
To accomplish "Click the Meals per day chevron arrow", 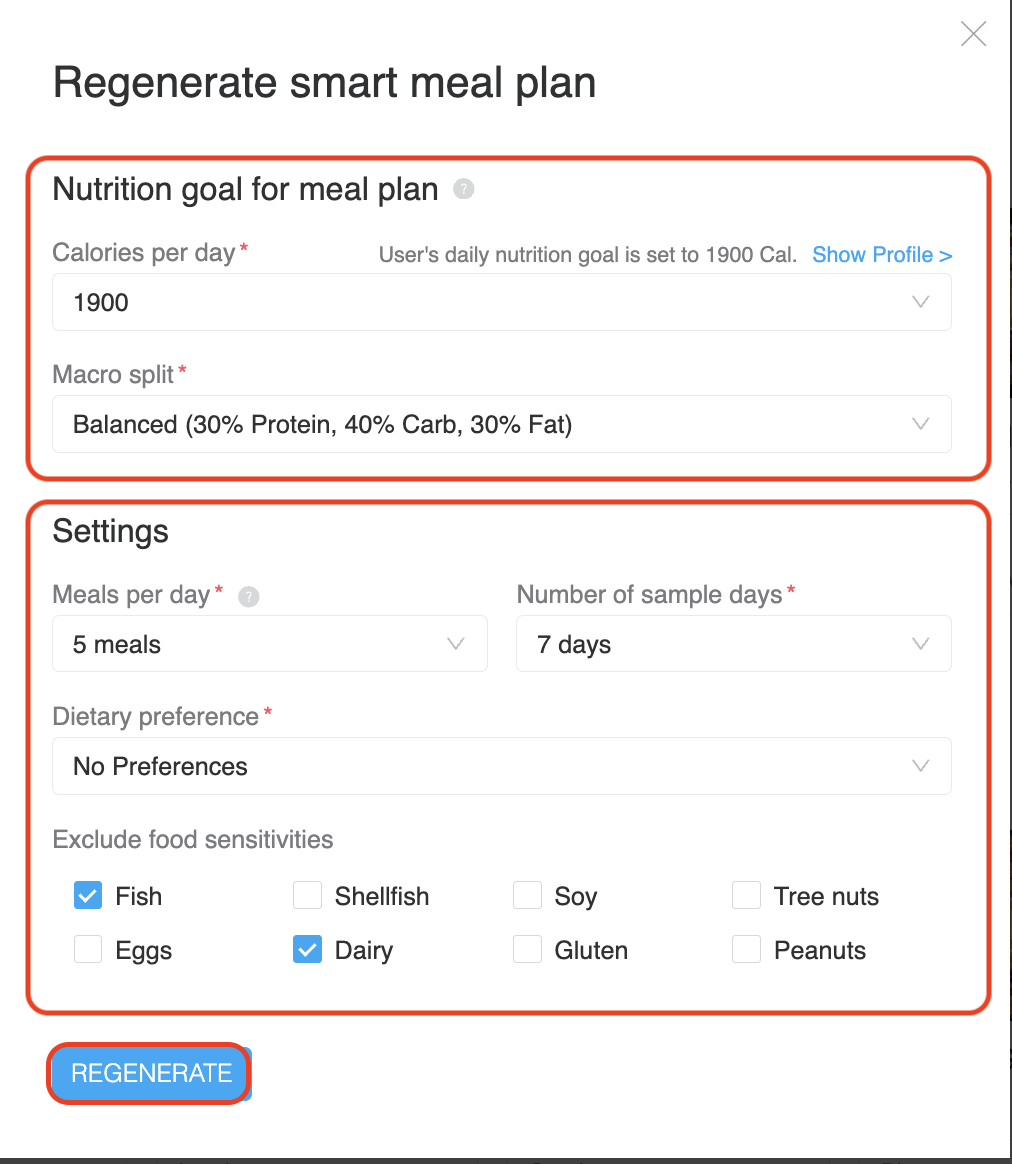I will [x=456, y=644].
